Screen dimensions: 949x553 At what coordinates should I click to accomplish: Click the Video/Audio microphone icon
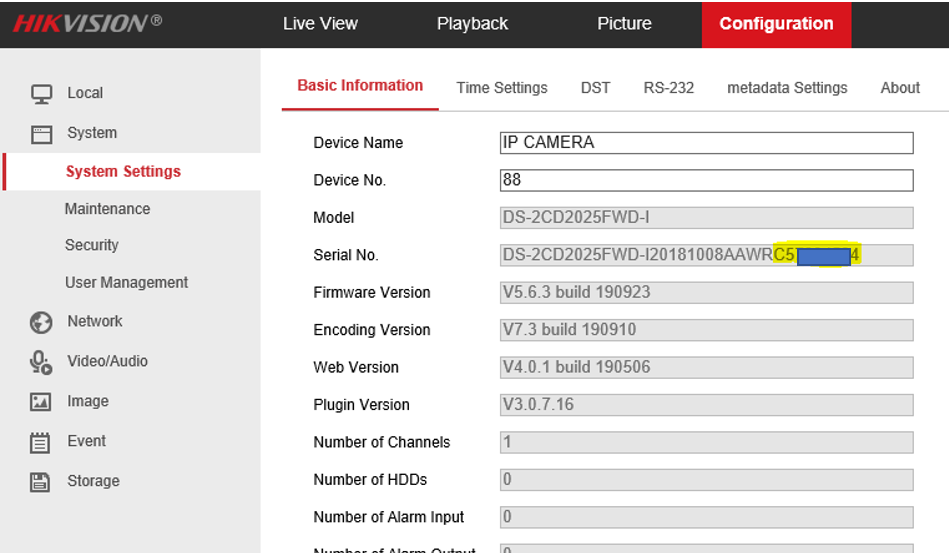click(x=41, y=362)
